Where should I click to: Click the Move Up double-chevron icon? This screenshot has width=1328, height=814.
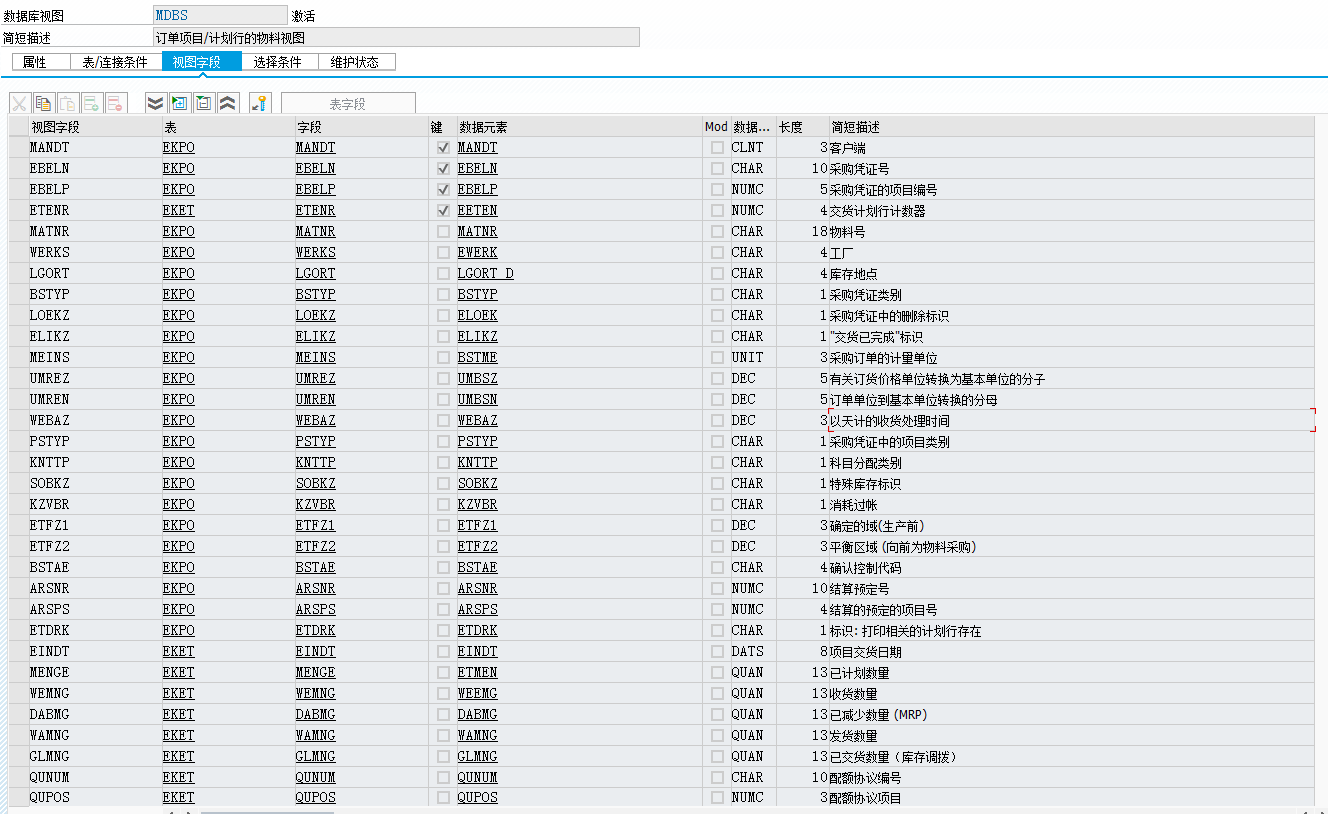tap(228, 102)
